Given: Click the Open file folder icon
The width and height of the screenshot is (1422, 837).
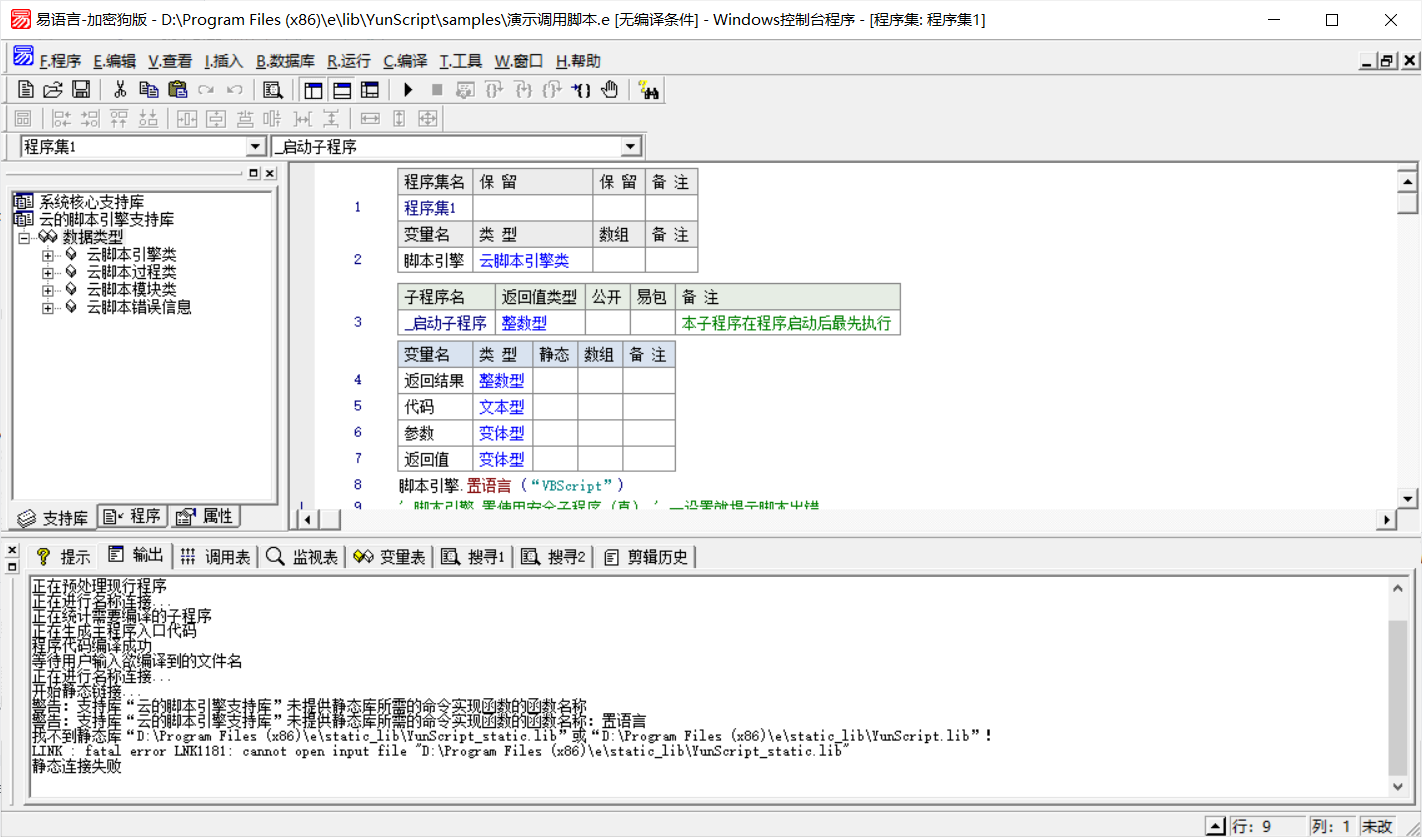Looking at the screenshot, I should (53, 90).
